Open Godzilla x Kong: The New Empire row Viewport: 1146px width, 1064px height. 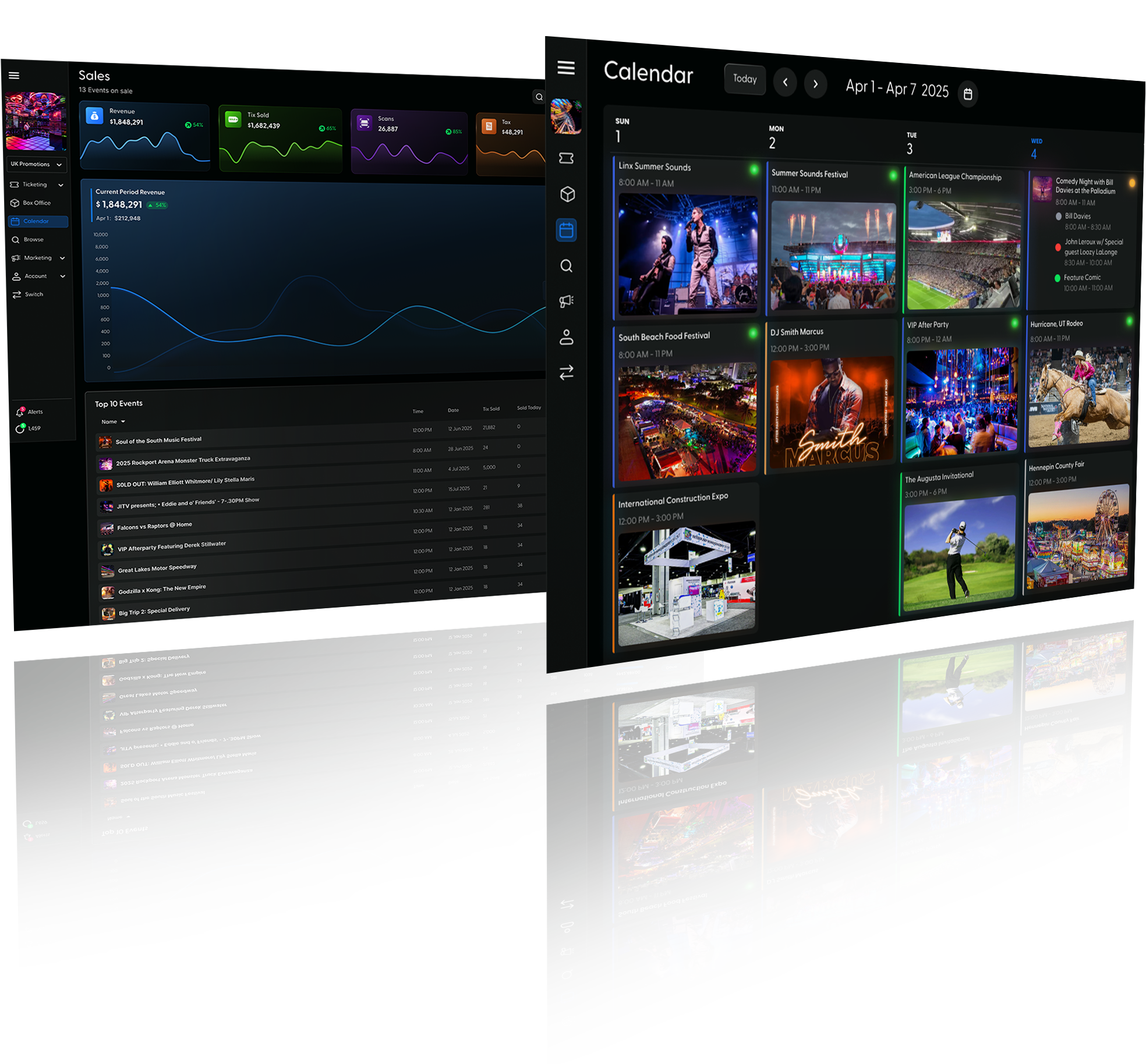(x=321, y=580)
